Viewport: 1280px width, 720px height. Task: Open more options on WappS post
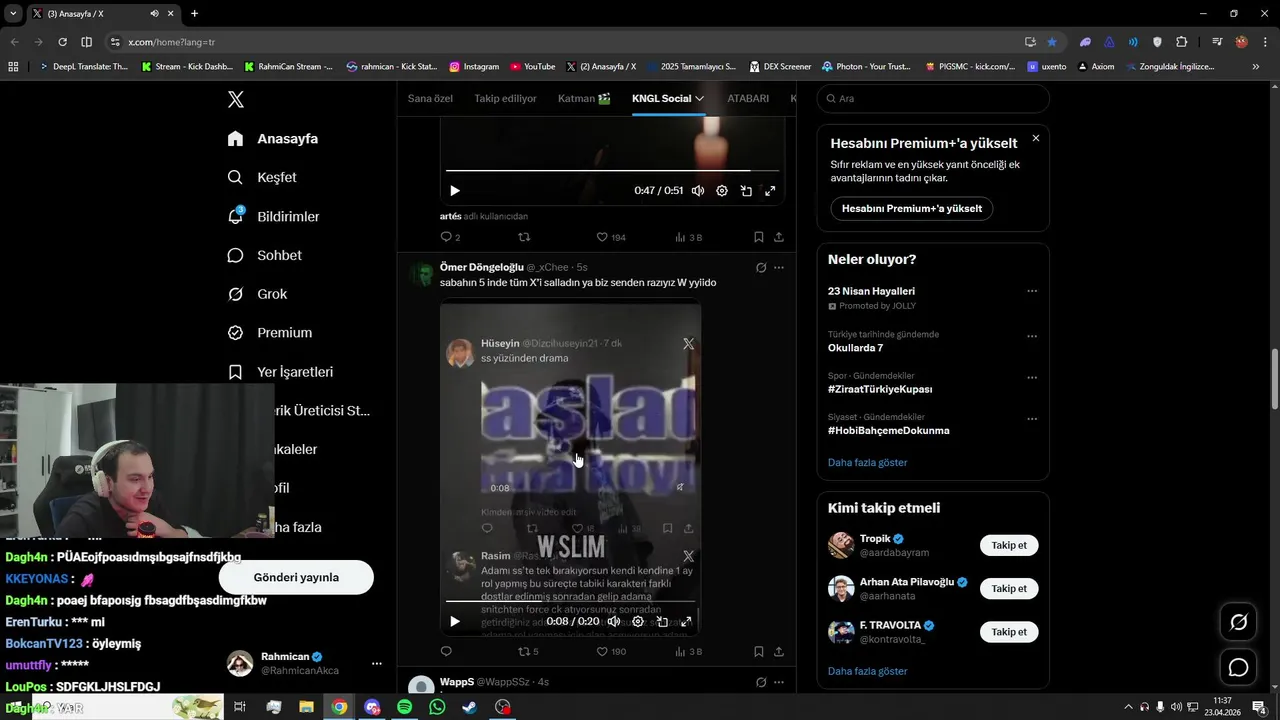pyautogui.click(x=779, y=682)
